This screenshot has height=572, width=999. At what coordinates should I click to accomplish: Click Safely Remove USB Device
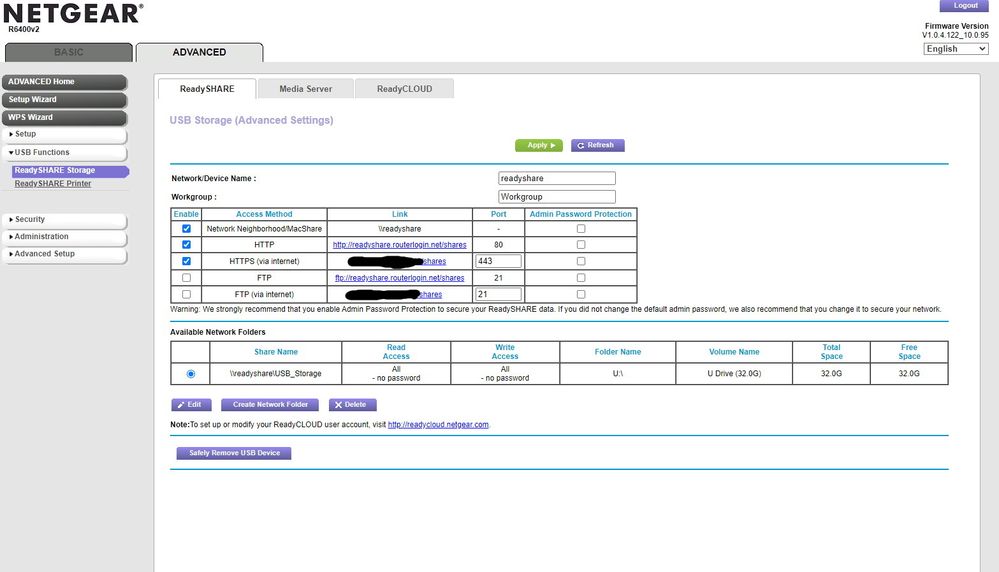point(233,453)
